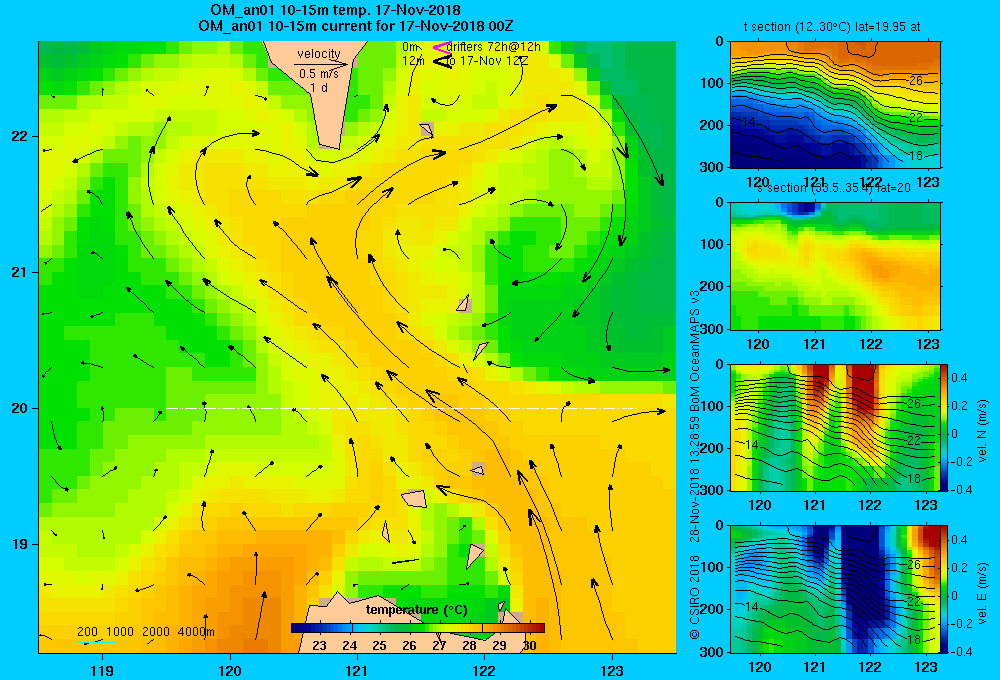Click latitude label 20 on the main map
This screenshot has height=680, width=1000.
point(19,408)
